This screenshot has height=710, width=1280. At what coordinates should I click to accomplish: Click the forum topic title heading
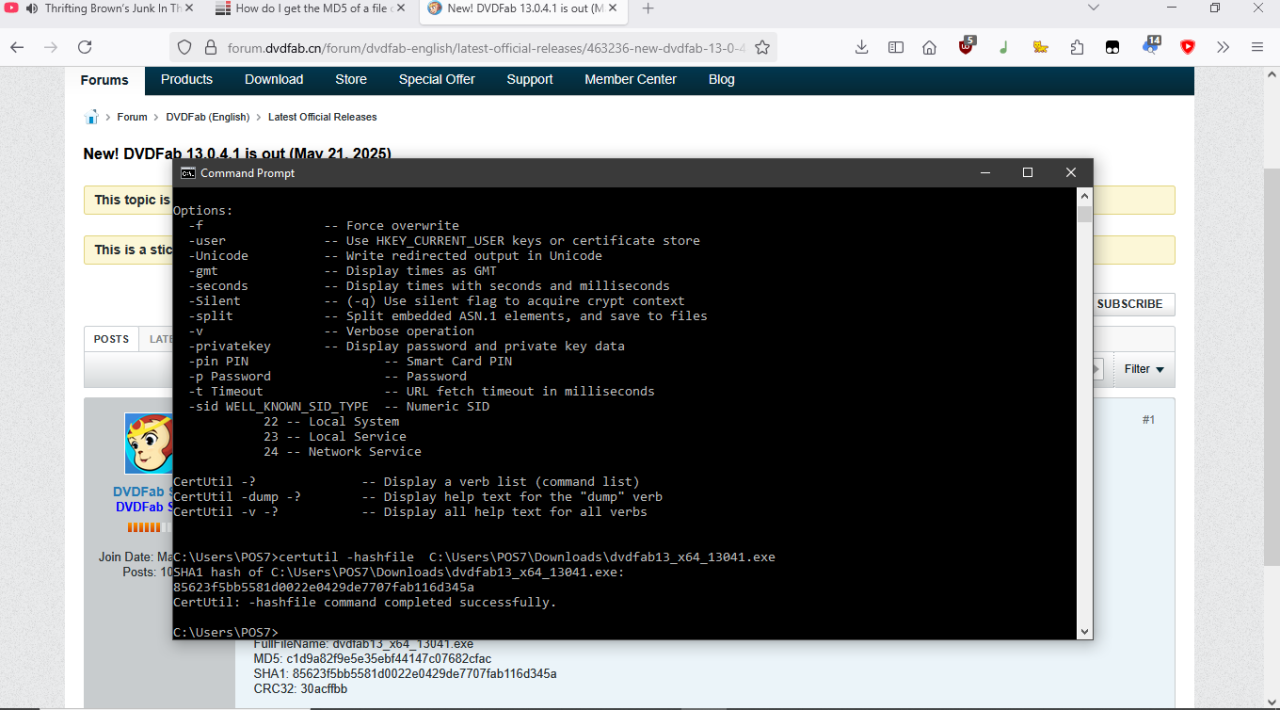coord(237,153)
